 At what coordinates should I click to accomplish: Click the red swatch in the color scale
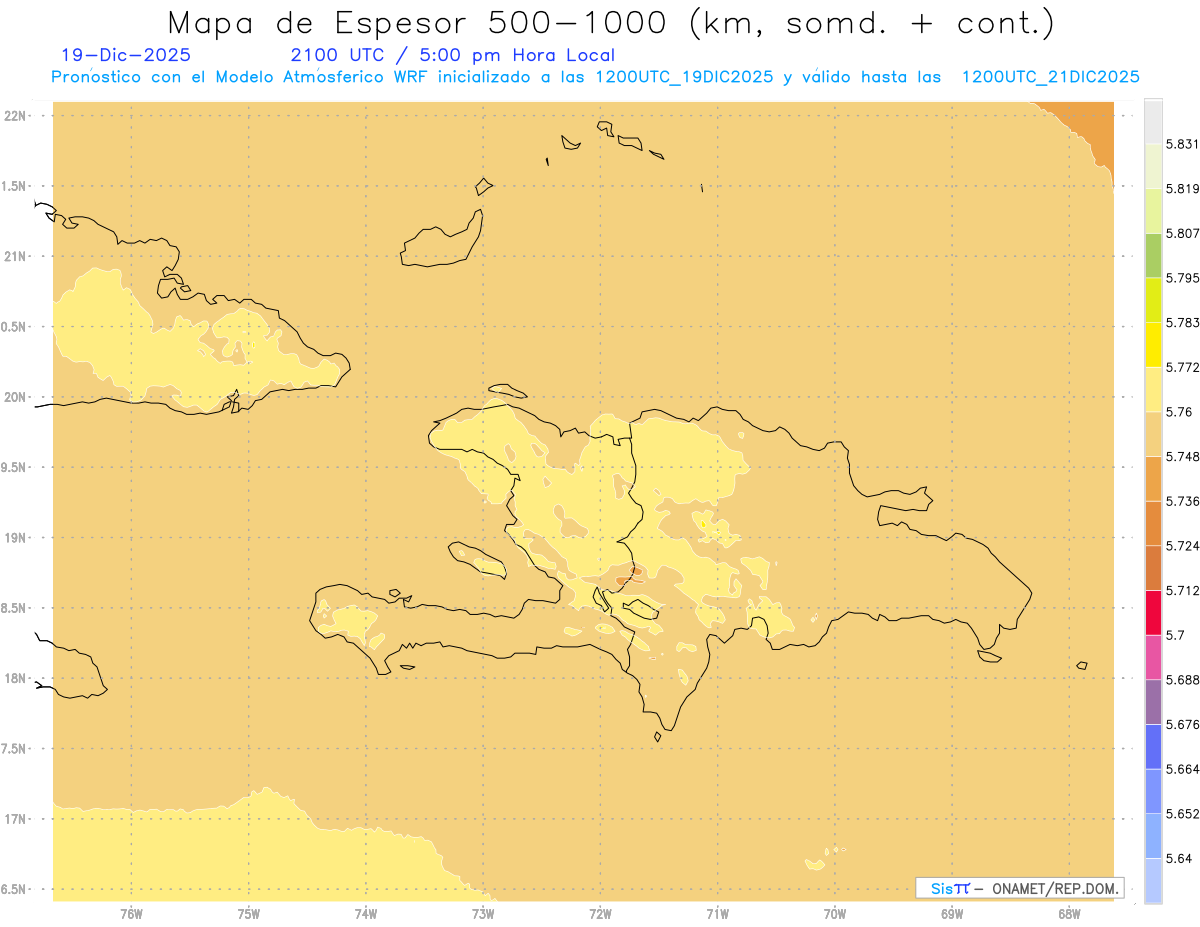tap(1153, 612)
